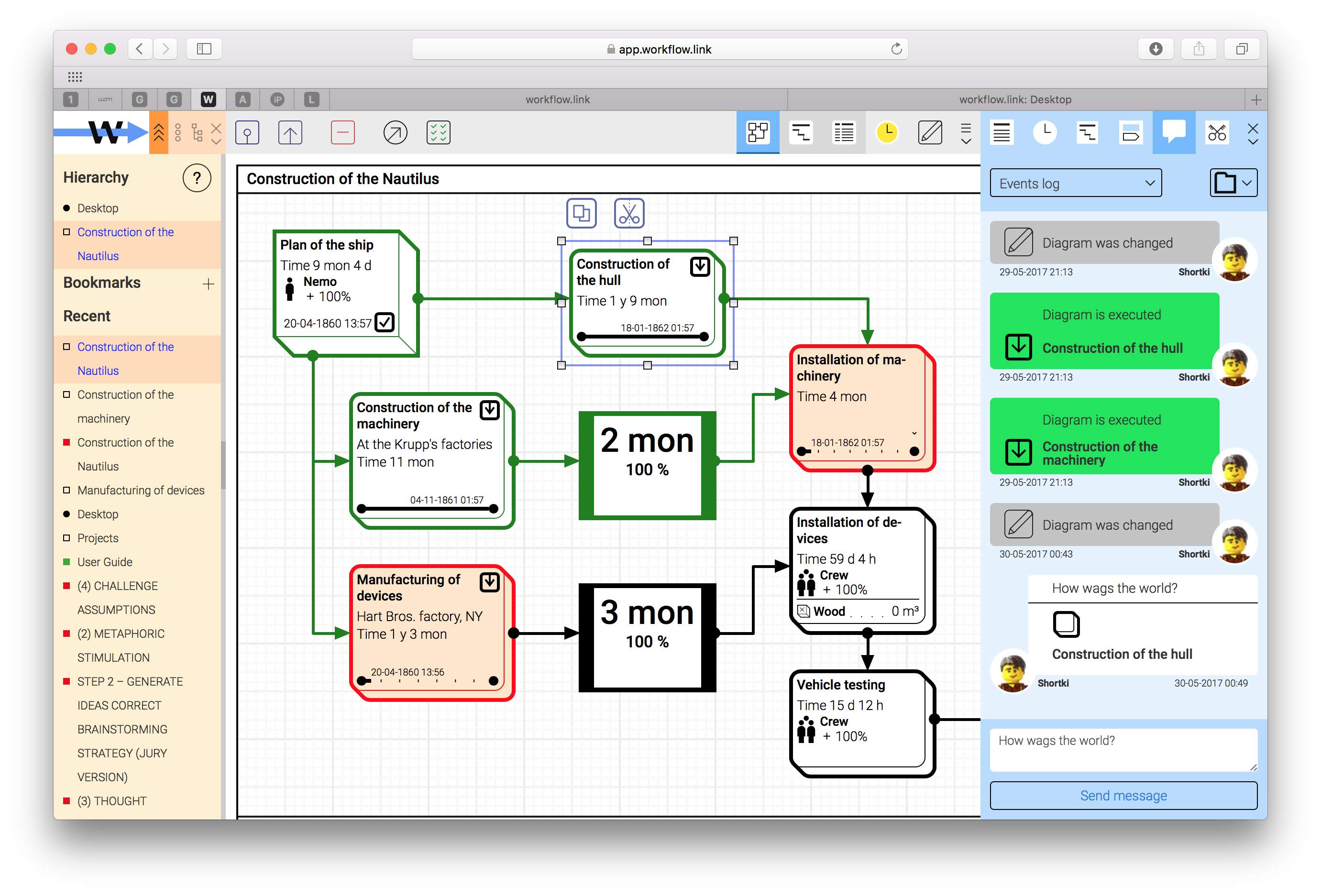Click the red minus removal tool icon

pyautogui.click(x=343, y=132)
